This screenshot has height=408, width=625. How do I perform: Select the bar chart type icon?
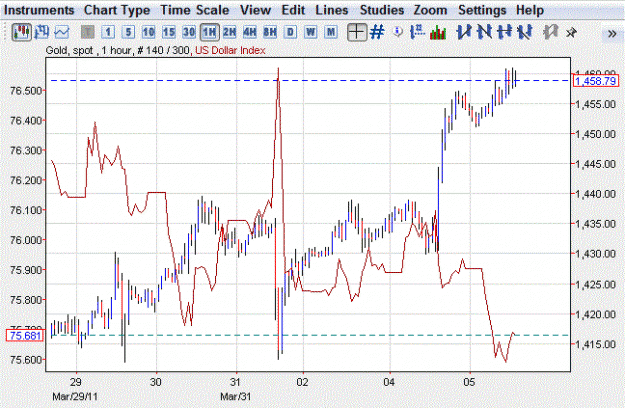[41, 32]
